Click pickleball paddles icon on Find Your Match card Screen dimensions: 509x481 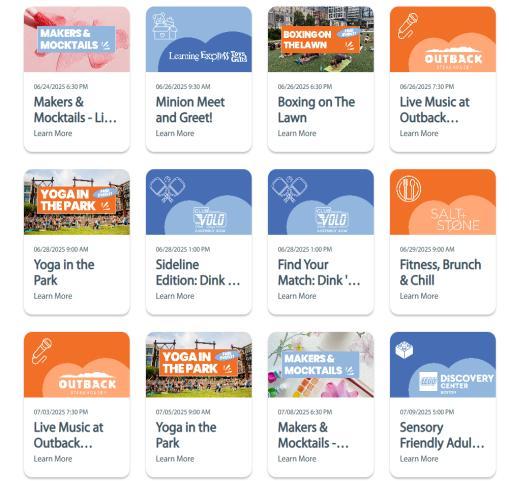point(290,188)
